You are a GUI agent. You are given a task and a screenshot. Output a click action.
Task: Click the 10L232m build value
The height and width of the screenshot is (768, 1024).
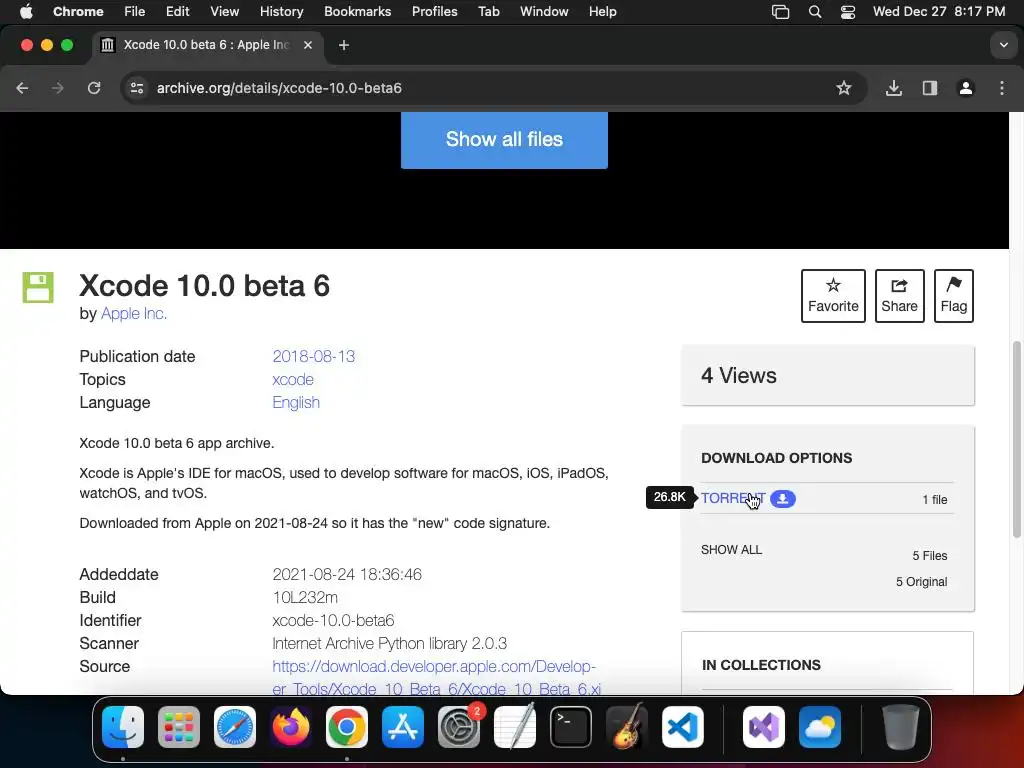(x=305, y=598)
